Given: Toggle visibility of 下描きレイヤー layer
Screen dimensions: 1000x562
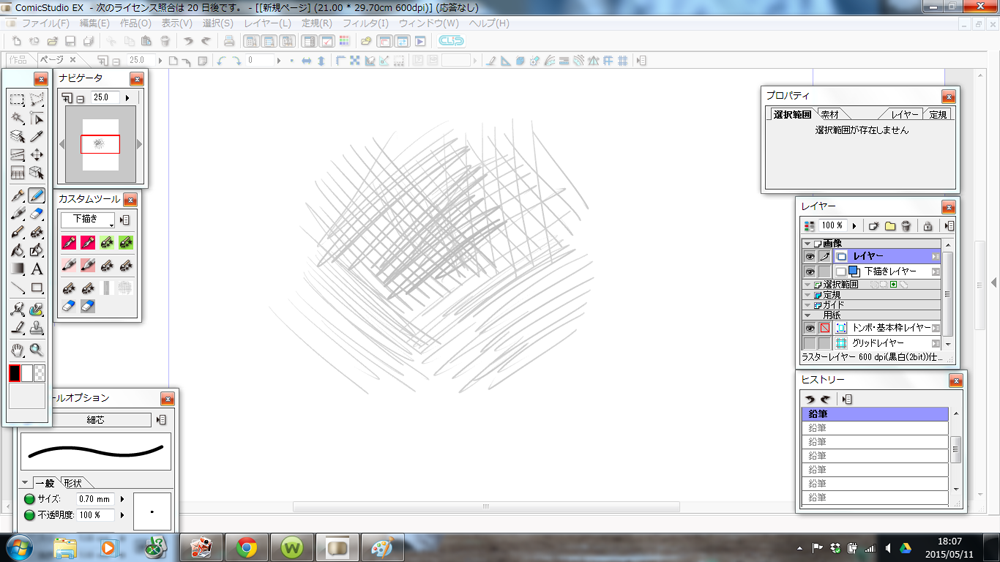Looking at the screenshot, I should click(x=809, y=272).
